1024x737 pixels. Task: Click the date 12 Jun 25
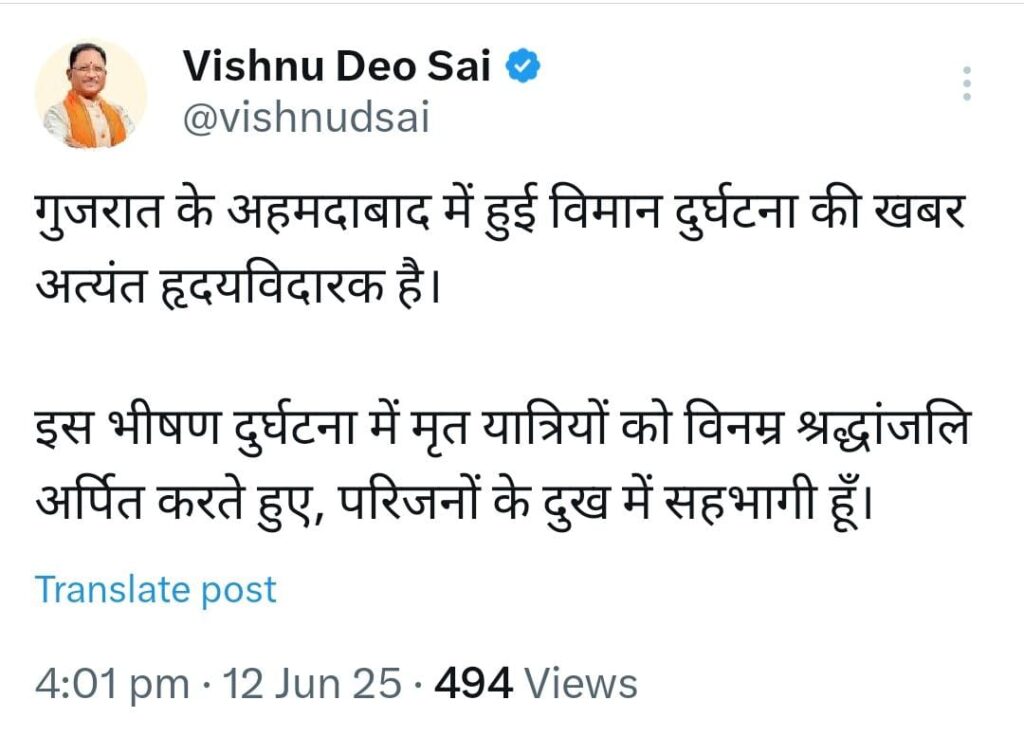[312, 685]
